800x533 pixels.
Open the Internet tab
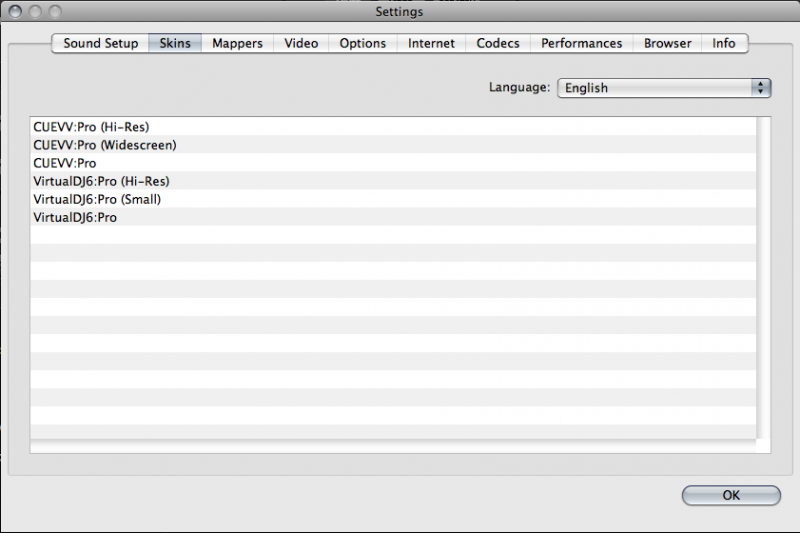click(431, 43)
